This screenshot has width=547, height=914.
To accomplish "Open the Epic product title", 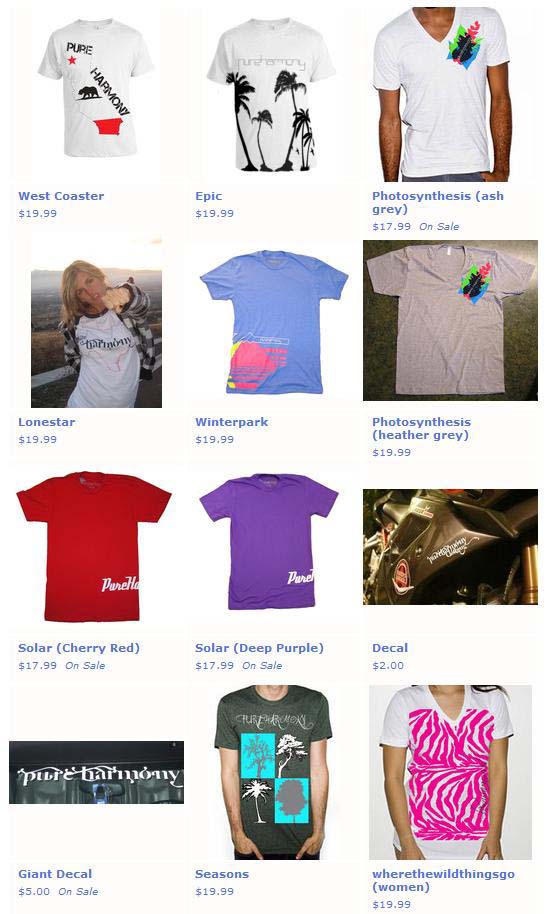I will 209,196.
